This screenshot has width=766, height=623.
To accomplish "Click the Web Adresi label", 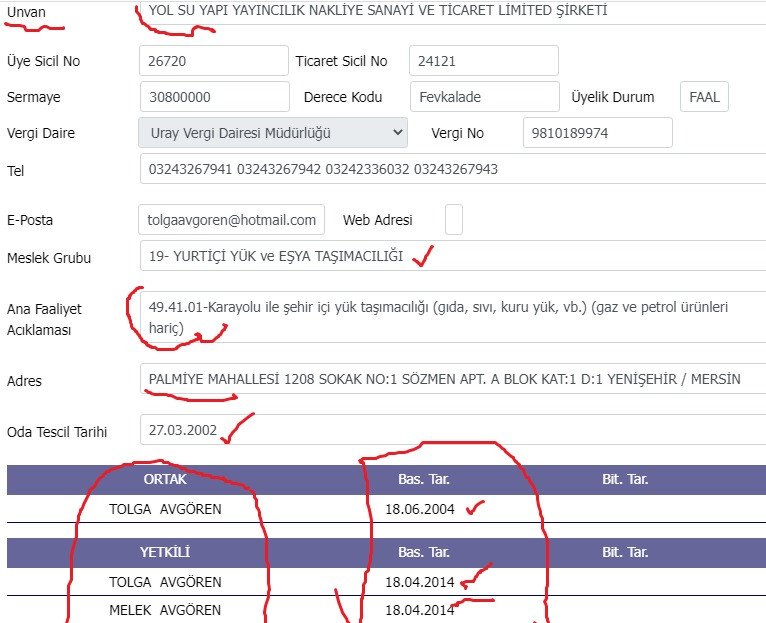I will click(378, 220).
